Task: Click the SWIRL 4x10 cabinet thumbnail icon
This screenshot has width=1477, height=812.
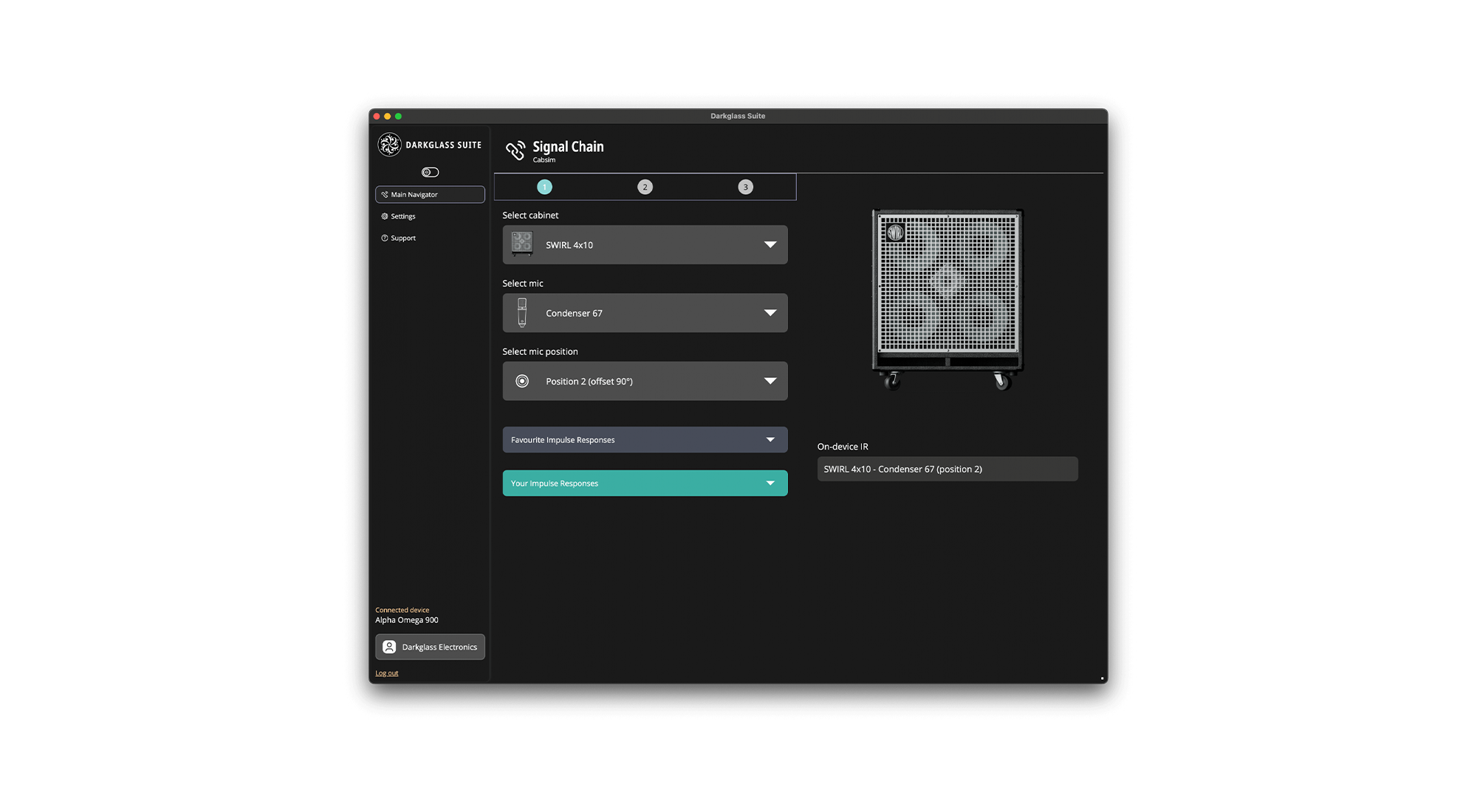Action: [x=522, y=244]
